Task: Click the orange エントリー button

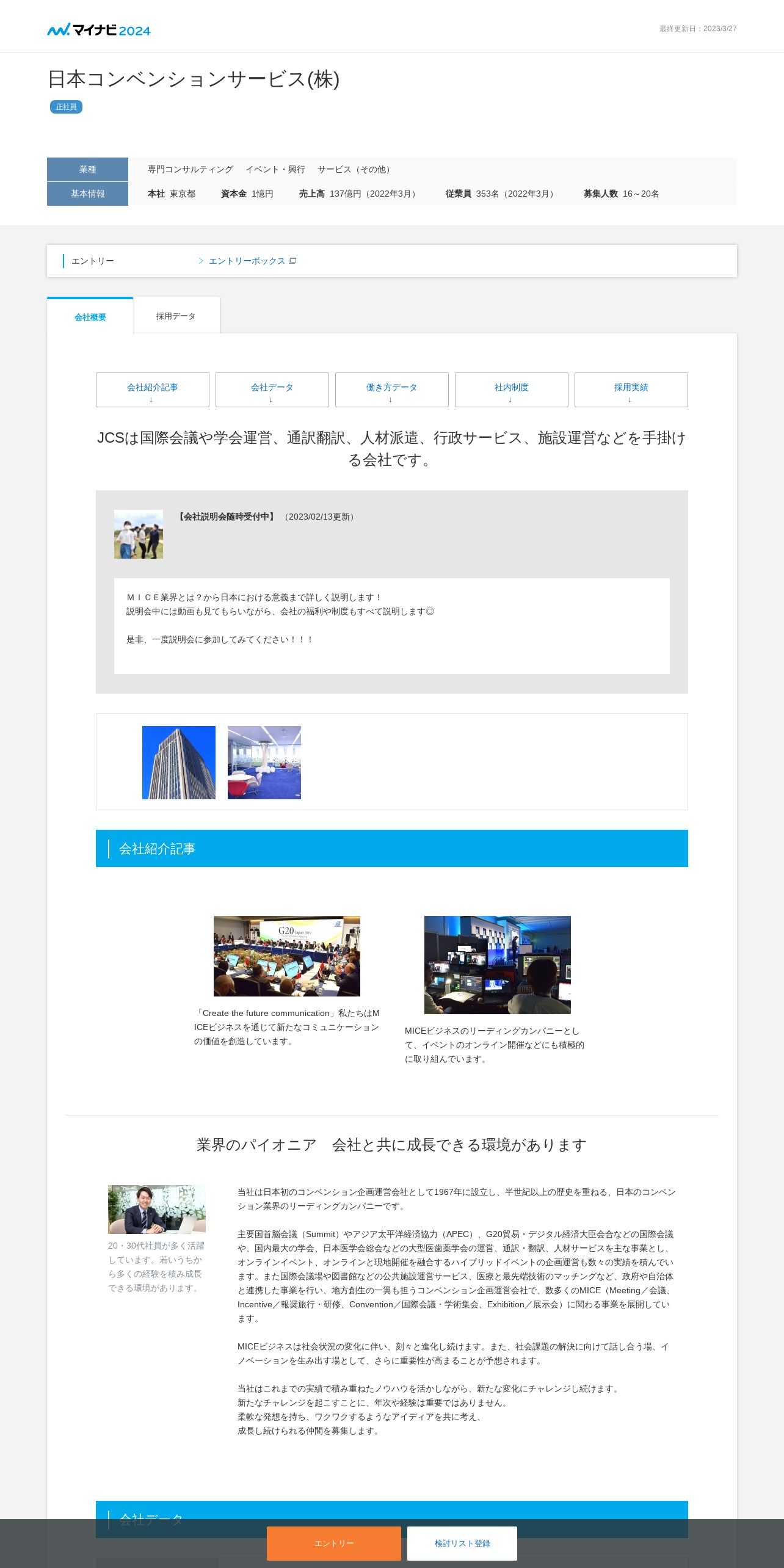Action: pyautogui.click(x=334, y=1543)
